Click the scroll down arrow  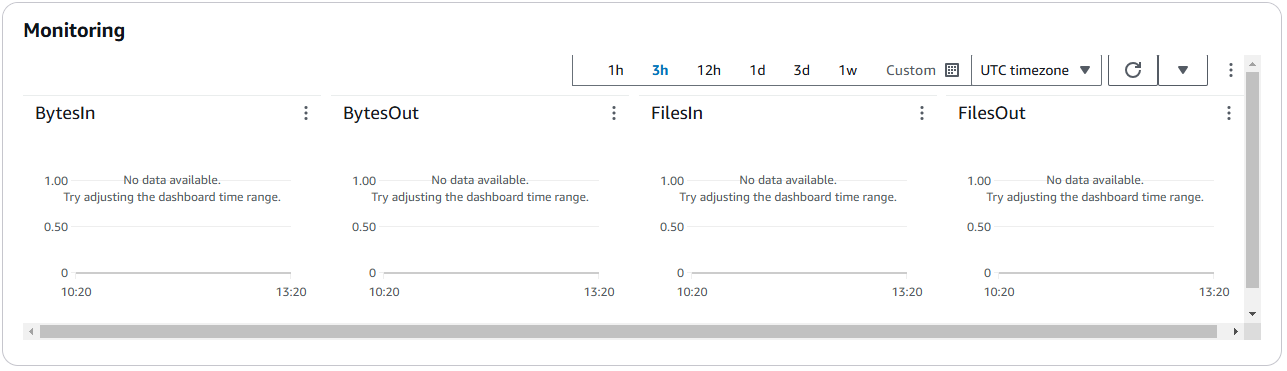click(x=1252, y=313)
